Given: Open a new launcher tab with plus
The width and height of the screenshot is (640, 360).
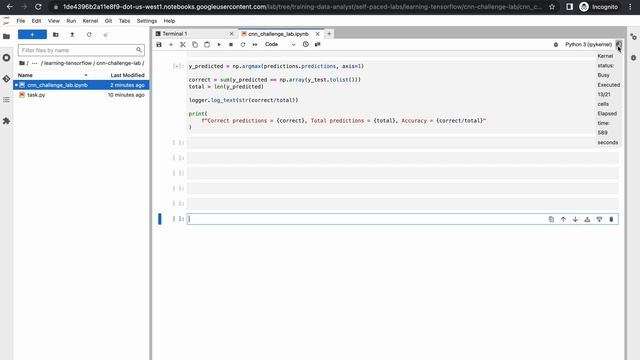Looking at the screenshot, I should (329, 34).
